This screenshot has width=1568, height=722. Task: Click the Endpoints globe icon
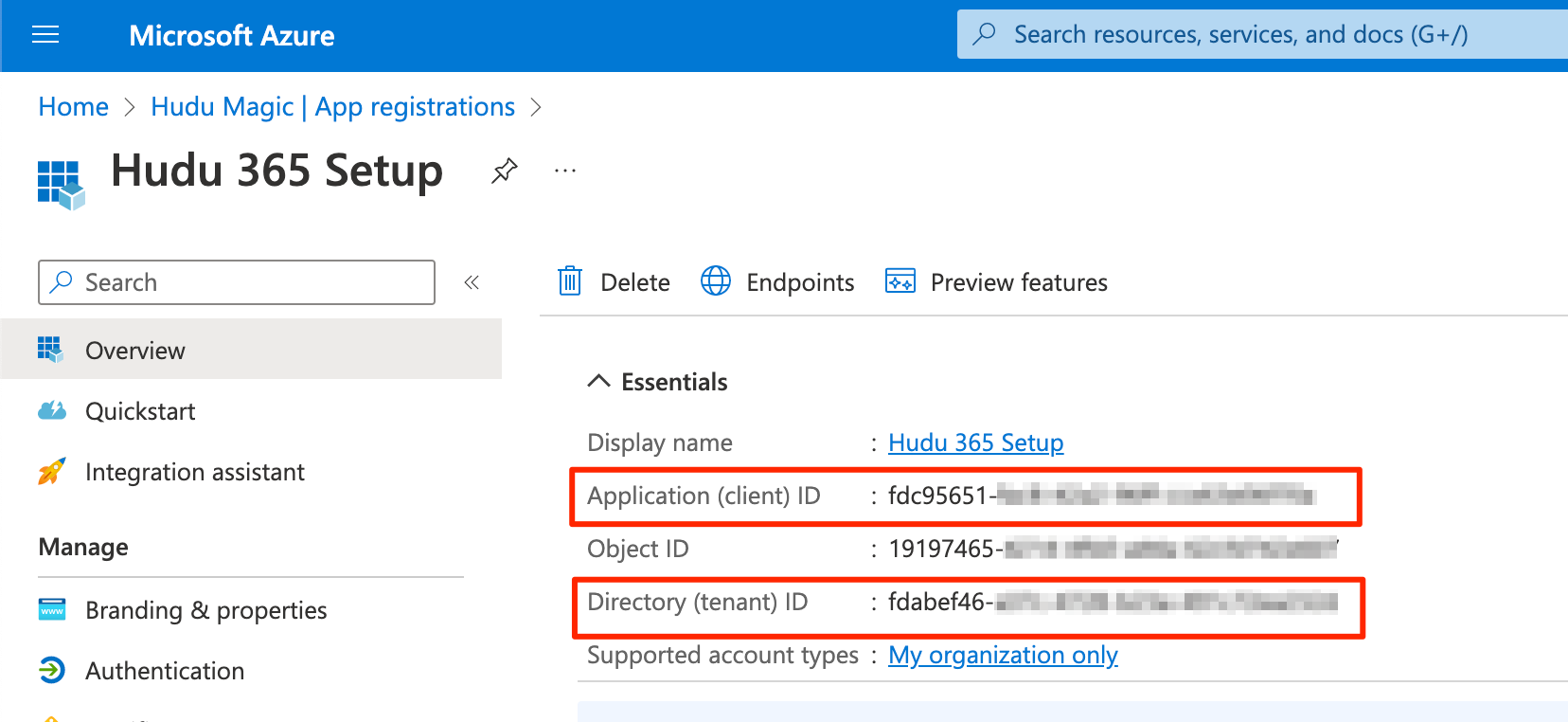coord(716,281)
